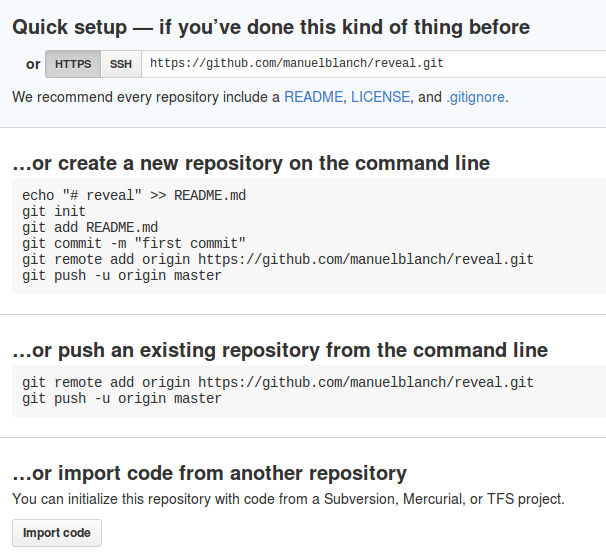Click the git commit -m "first commit" line

134,243
